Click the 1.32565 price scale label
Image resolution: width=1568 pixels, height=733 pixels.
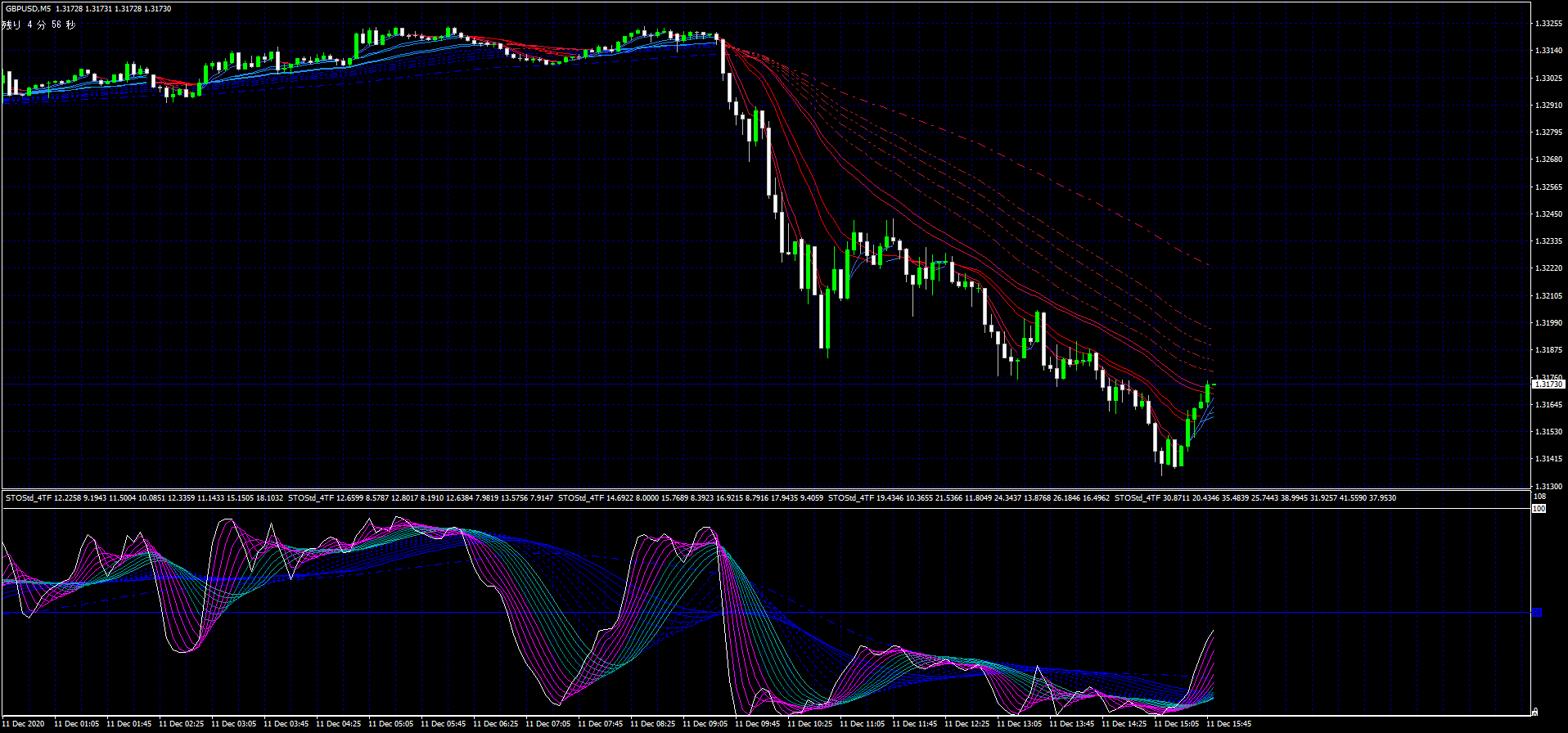point(1548,187)
